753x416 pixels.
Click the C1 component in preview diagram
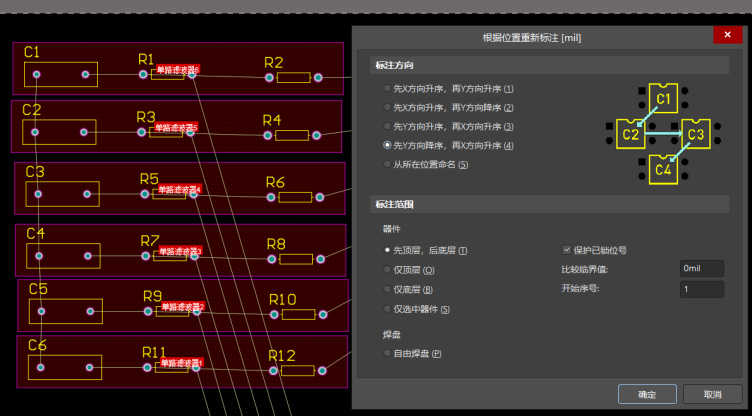pos(664,98)
